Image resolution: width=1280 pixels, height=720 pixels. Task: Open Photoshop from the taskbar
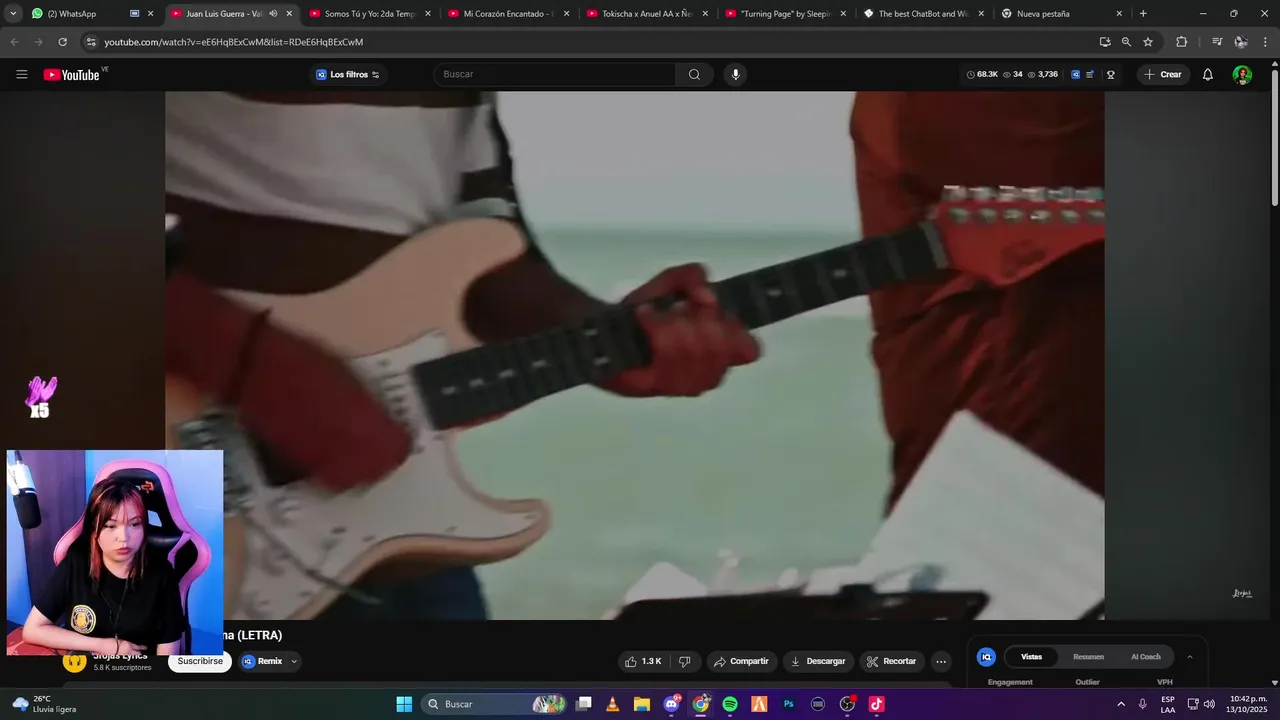click(x=789, y=704)
